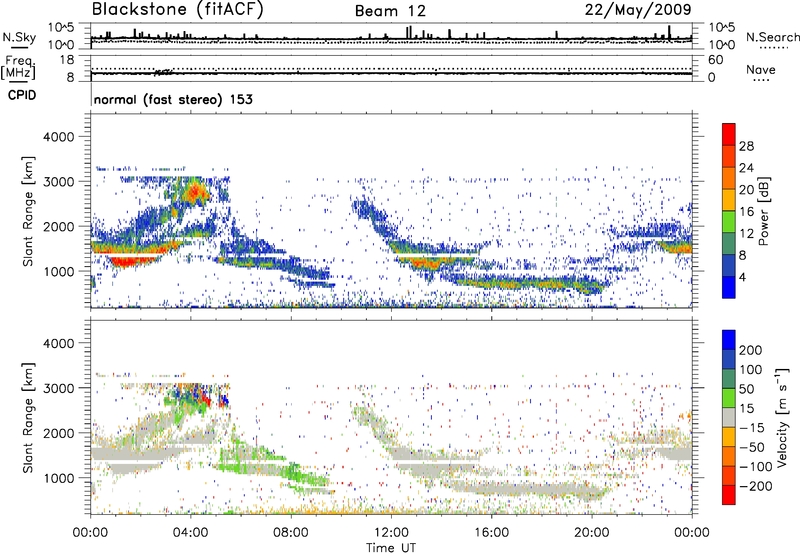This screenshot has height=554, width=800.
Task: Click the red segment of Power color bar
Action: click(x=729, y=134)
